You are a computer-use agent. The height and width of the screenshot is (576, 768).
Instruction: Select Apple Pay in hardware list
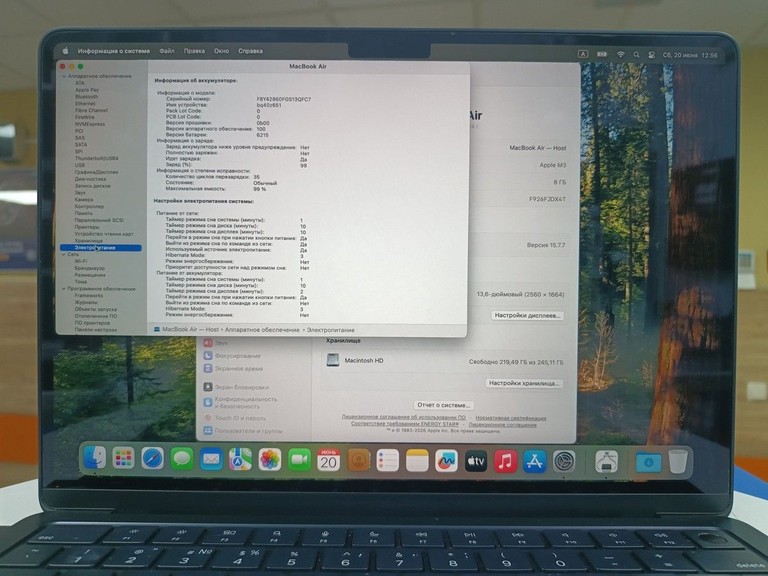pos(87,90)
